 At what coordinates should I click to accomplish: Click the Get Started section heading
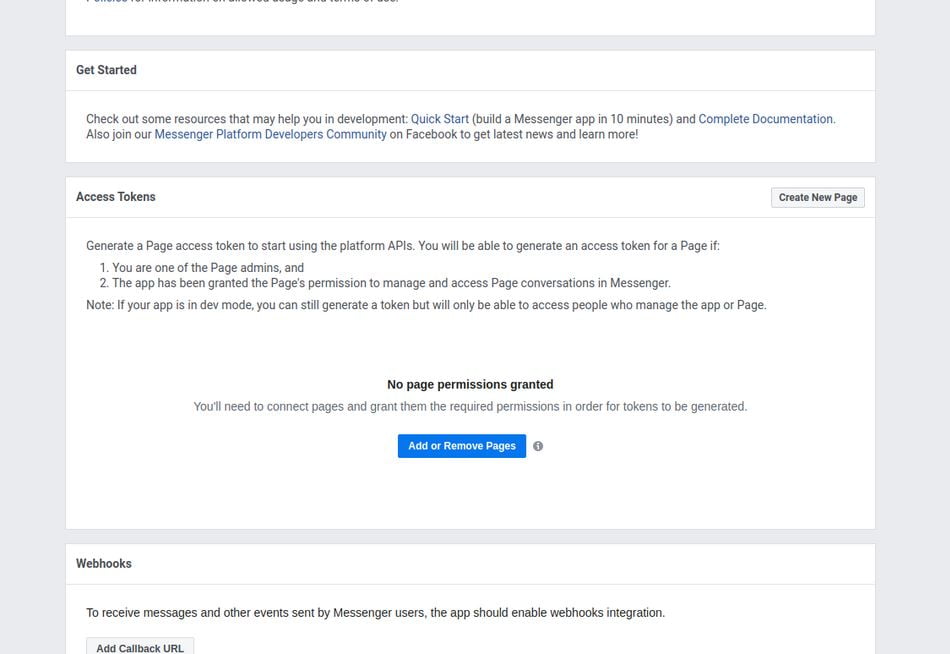point(106,70)
